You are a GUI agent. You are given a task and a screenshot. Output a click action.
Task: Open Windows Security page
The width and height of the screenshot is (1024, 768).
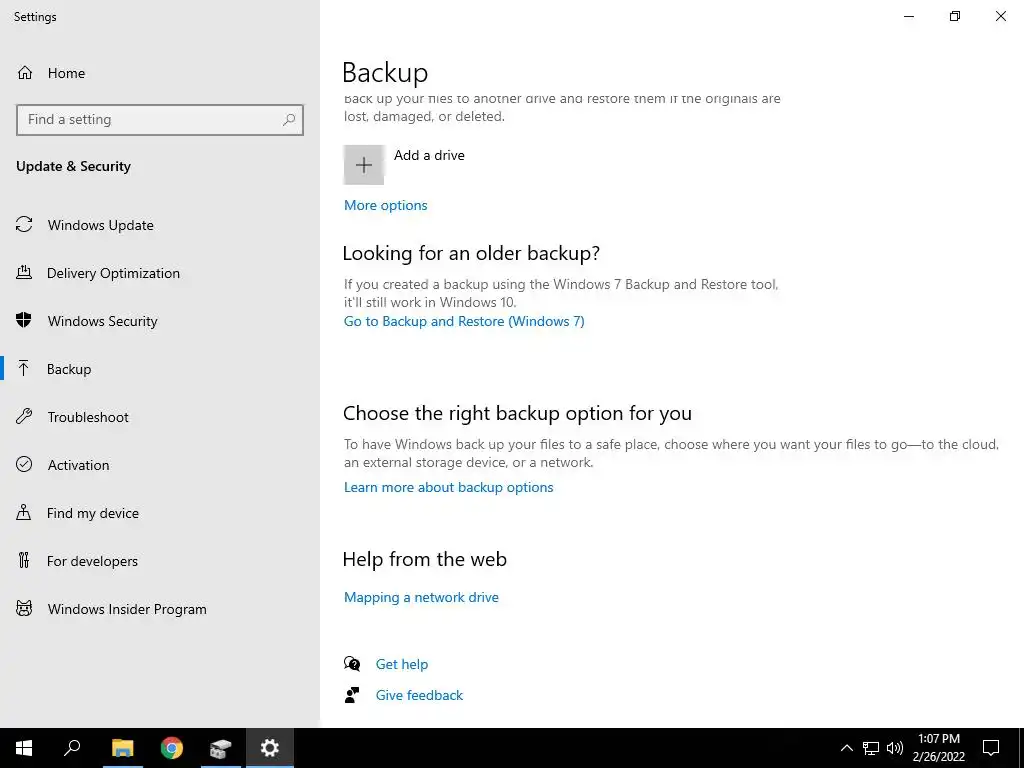pyautogui.click(x=103, y=321)
